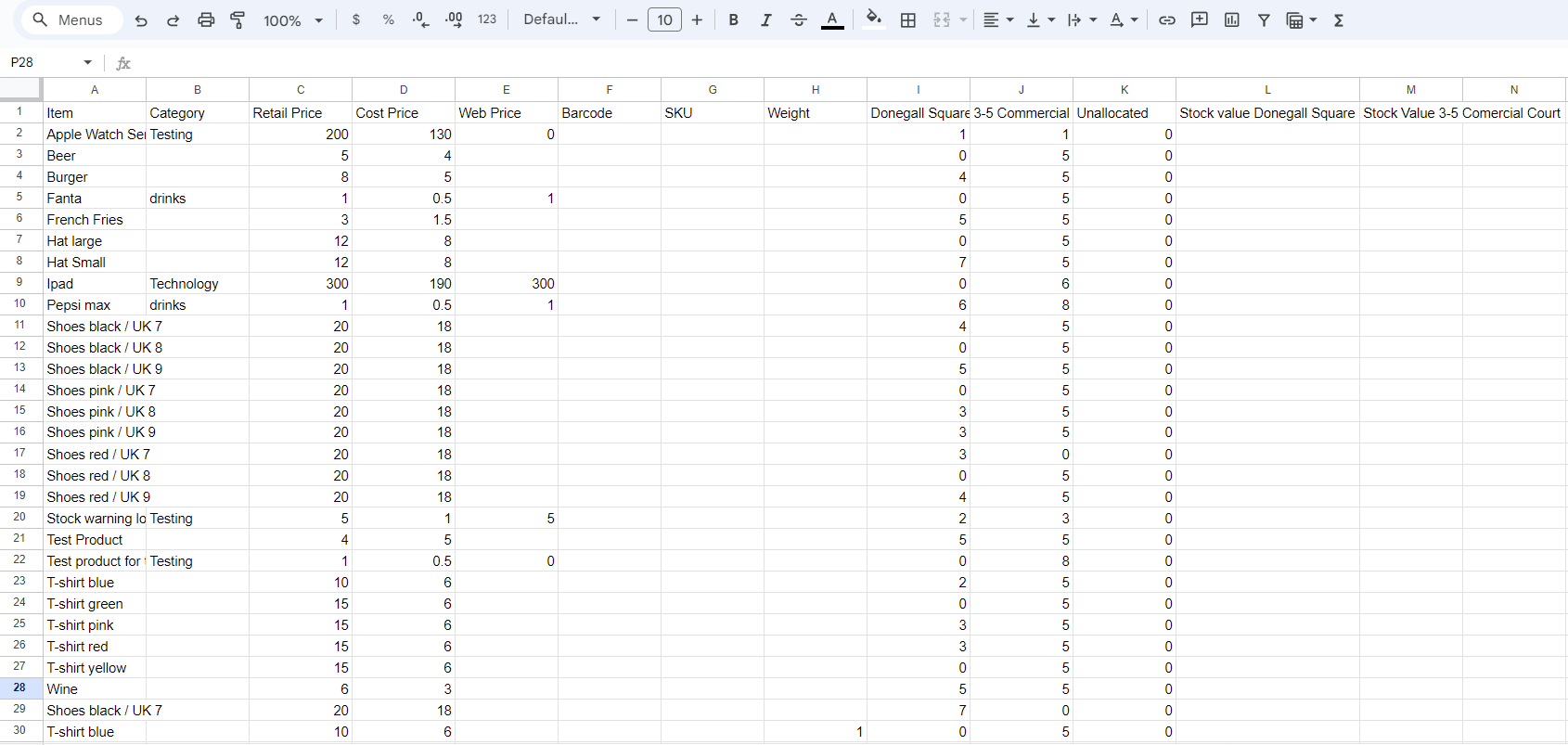Viewport: 1568px width, 745px height.
Task: Insert a chart icon
Action: 1232,19
